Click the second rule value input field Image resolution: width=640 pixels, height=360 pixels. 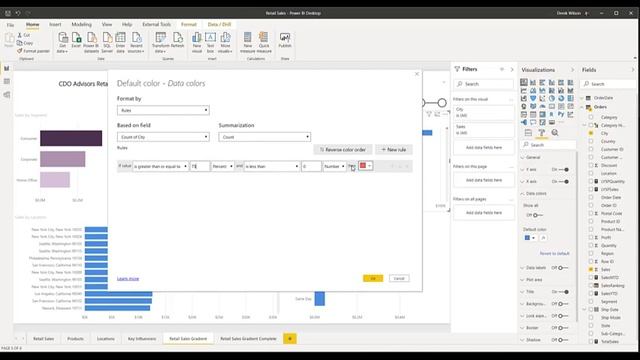point(311,167)
